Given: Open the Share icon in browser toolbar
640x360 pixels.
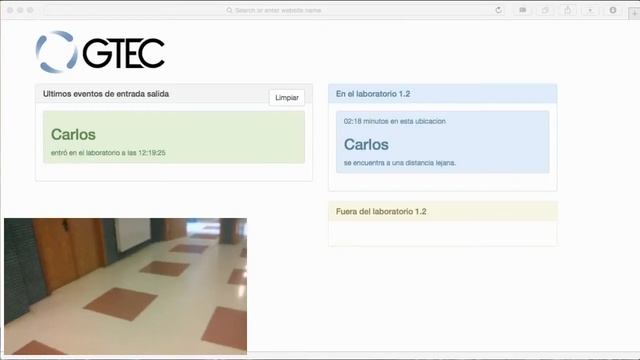Looking at the screenshot, I should (568, 10).
